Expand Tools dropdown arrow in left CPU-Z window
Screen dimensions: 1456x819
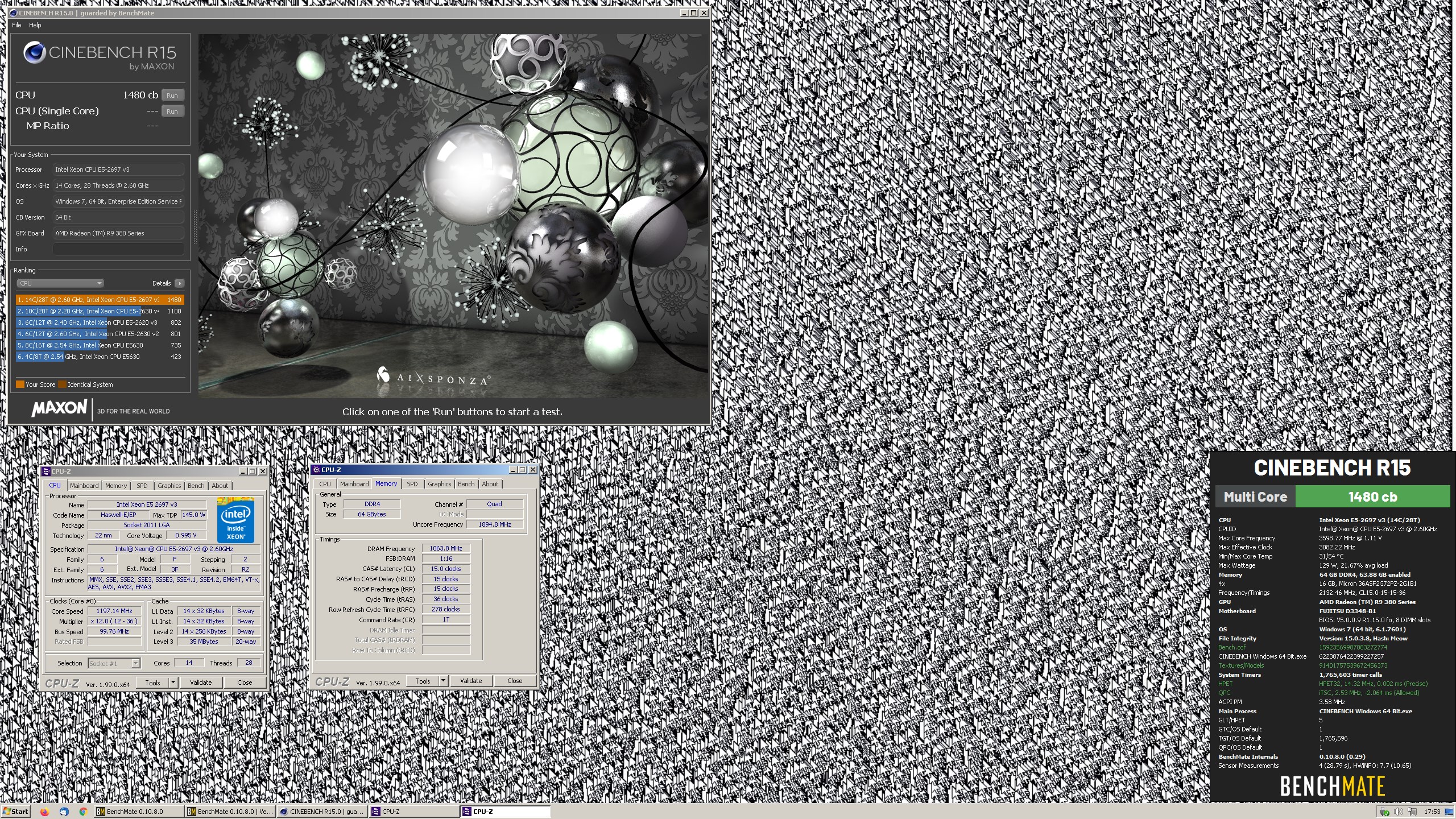click(173, 682)
